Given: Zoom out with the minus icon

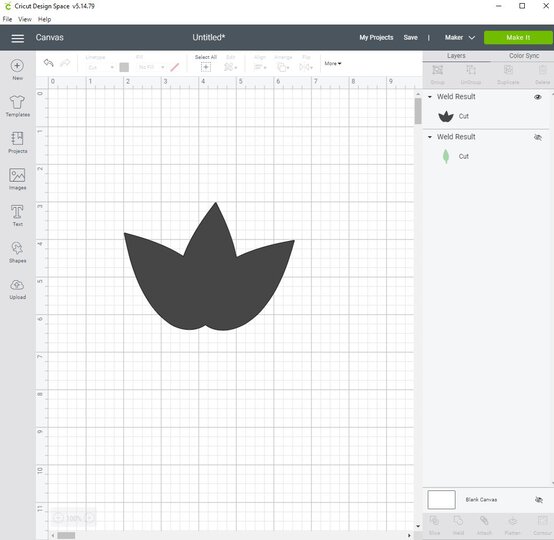Looking at the screenshot, I should coord(58,518).
